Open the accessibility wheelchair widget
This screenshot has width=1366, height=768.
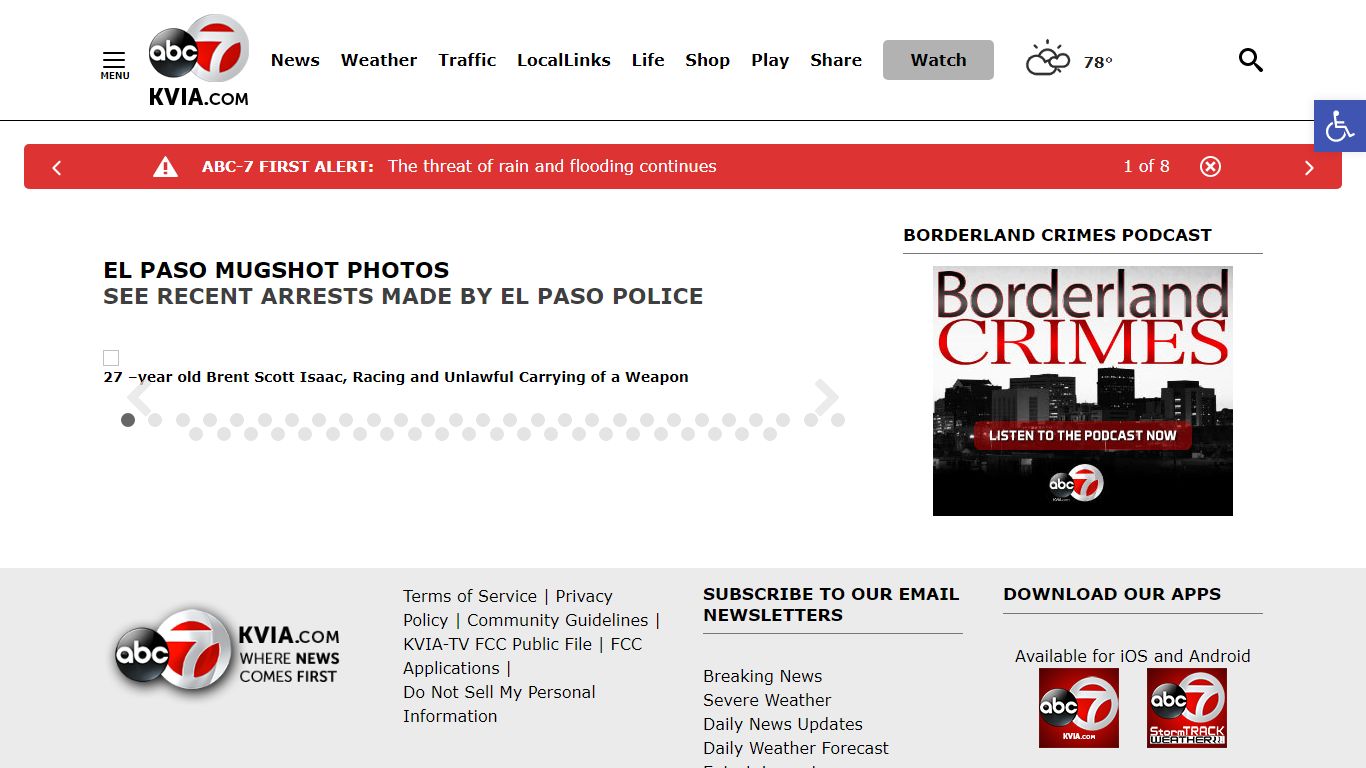click(1340, 126)
